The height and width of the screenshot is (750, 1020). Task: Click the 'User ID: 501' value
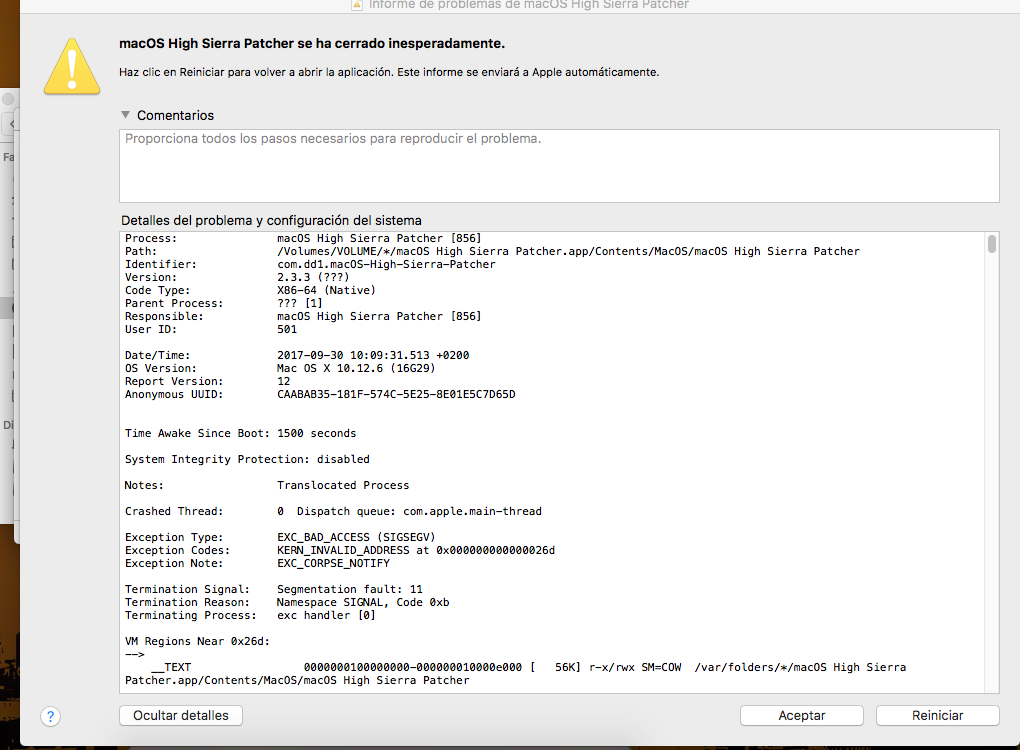pyautogui.click(x=287, y=329)
